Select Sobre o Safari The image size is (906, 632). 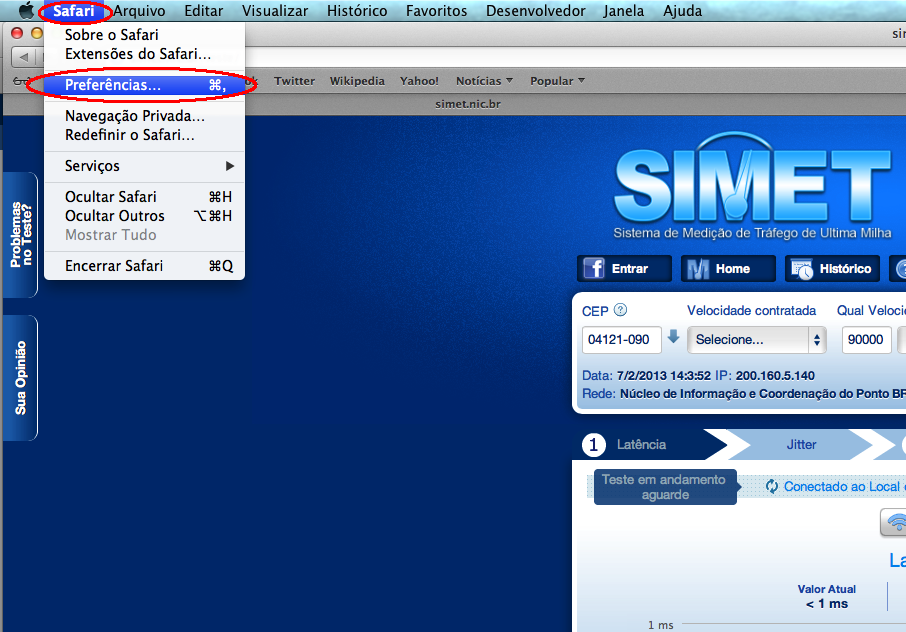144,35
